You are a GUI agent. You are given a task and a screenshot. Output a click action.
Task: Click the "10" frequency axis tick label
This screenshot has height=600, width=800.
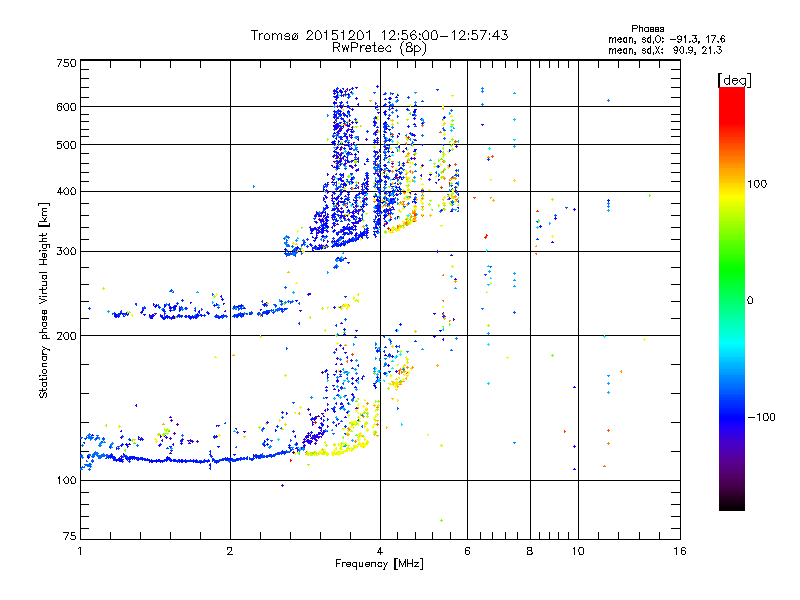tap(578, 551)
